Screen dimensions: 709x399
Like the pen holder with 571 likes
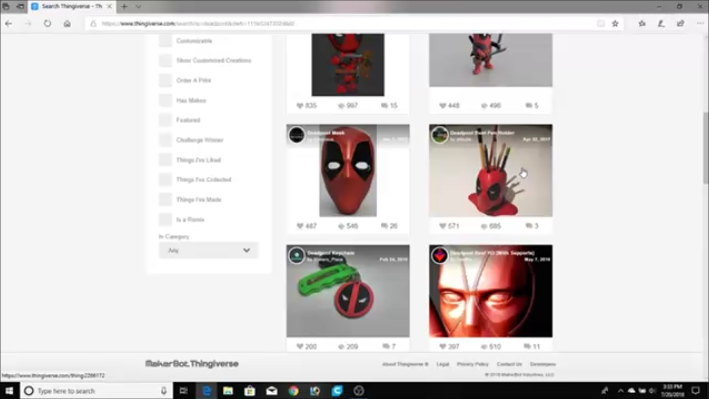pyautogui.click(x=443, y=226)
